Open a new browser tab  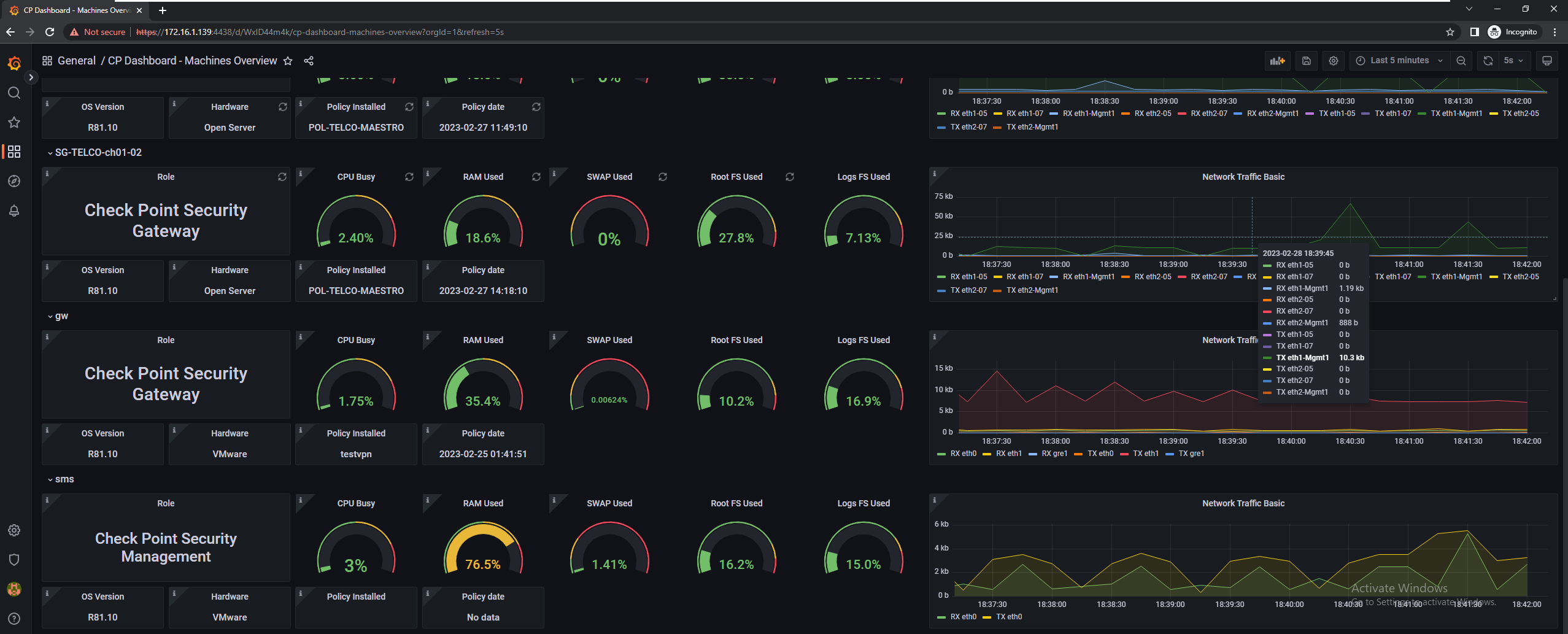162,10
